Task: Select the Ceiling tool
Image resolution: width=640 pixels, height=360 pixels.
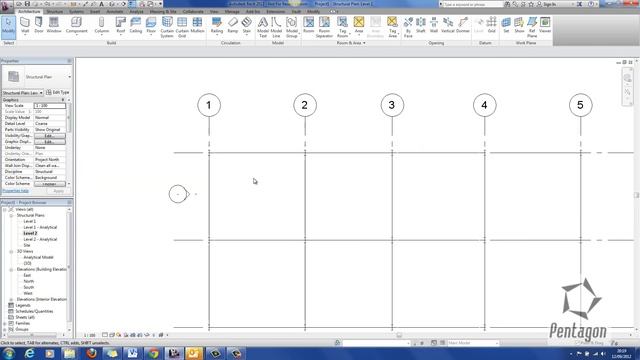Action: [x=136, y=25]
